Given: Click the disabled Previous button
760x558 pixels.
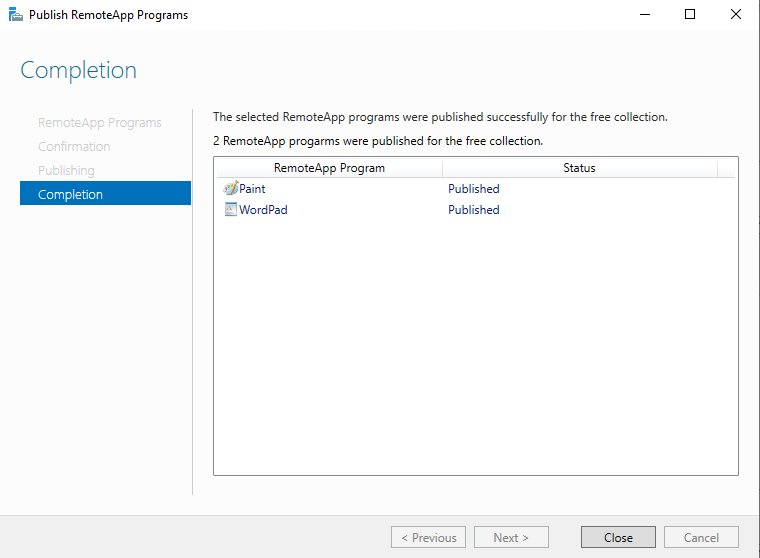Looking at the screenshot, I should (x=428, y=537).
